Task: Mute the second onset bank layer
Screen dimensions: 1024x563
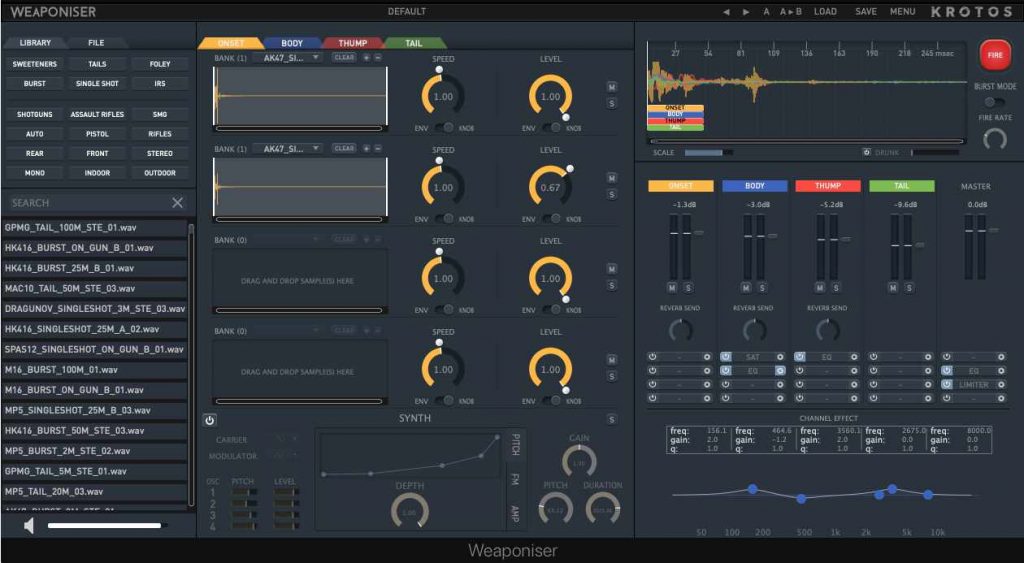Action: pos(611,178)
